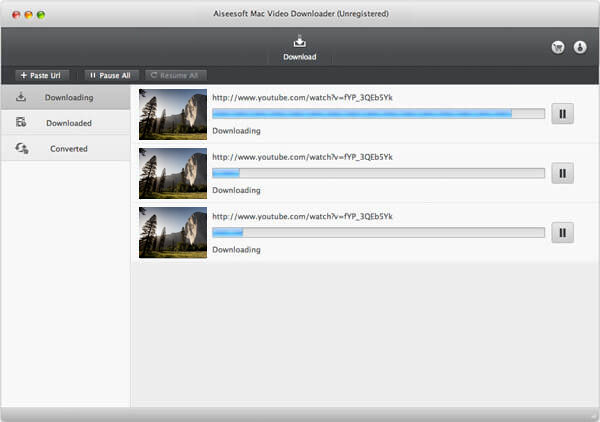Click the yellow minimize window button
This screenshot has height=422, width=600.
(28, 15)
